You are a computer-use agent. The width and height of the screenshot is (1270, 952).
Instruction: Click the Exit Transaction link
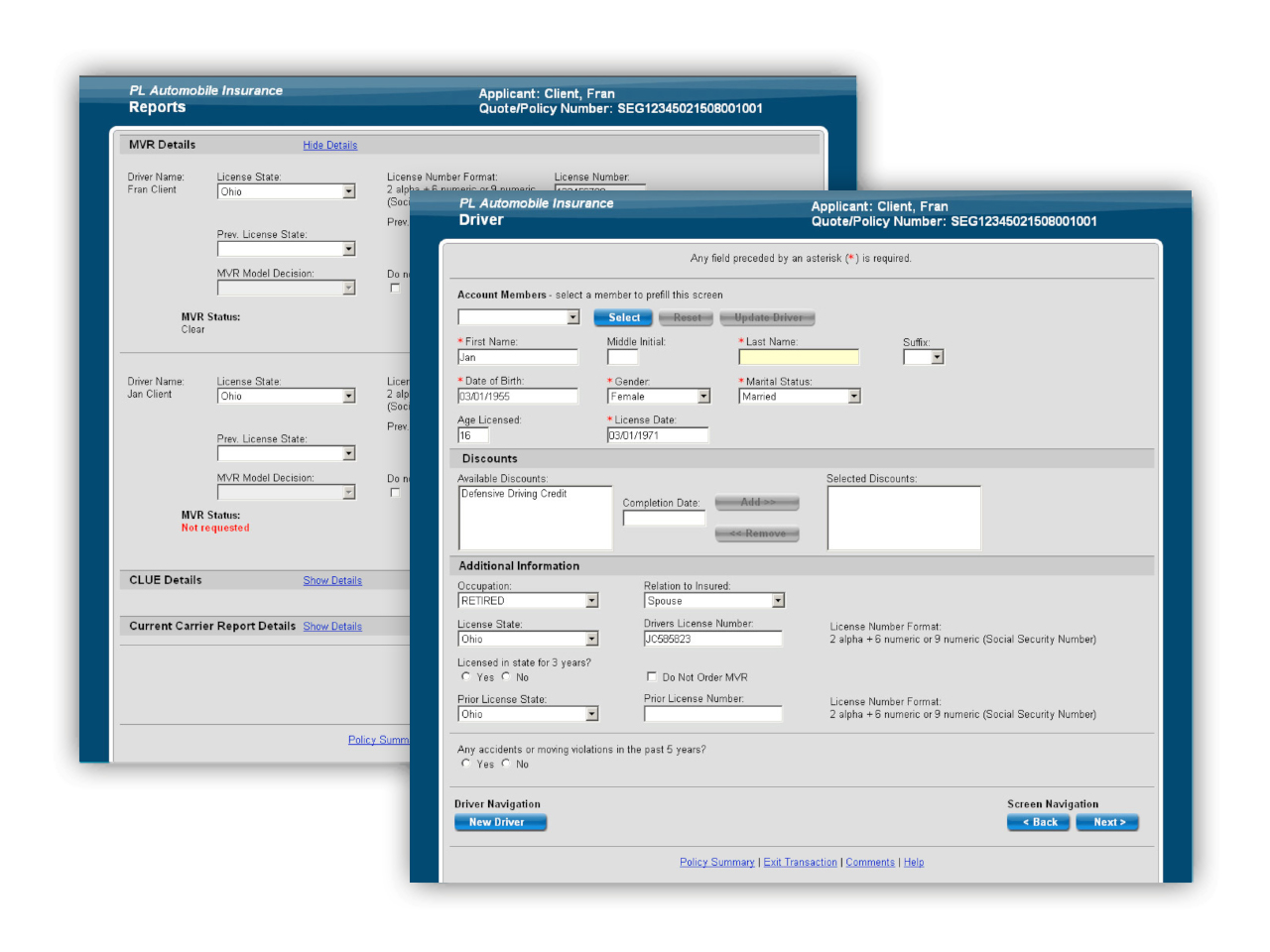(800, 863)
